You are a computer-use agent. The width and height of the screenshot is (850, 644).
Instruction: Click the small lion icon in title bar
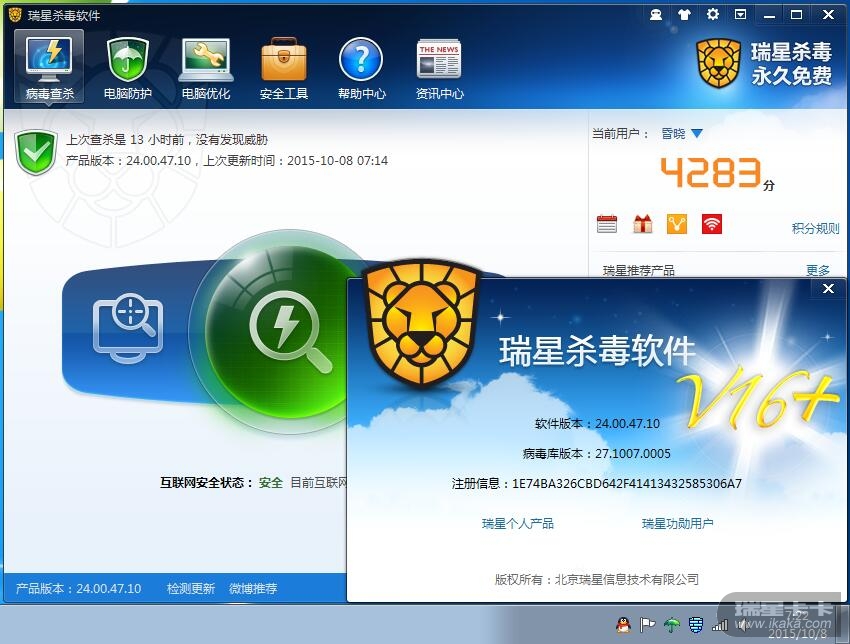point(15,15)
